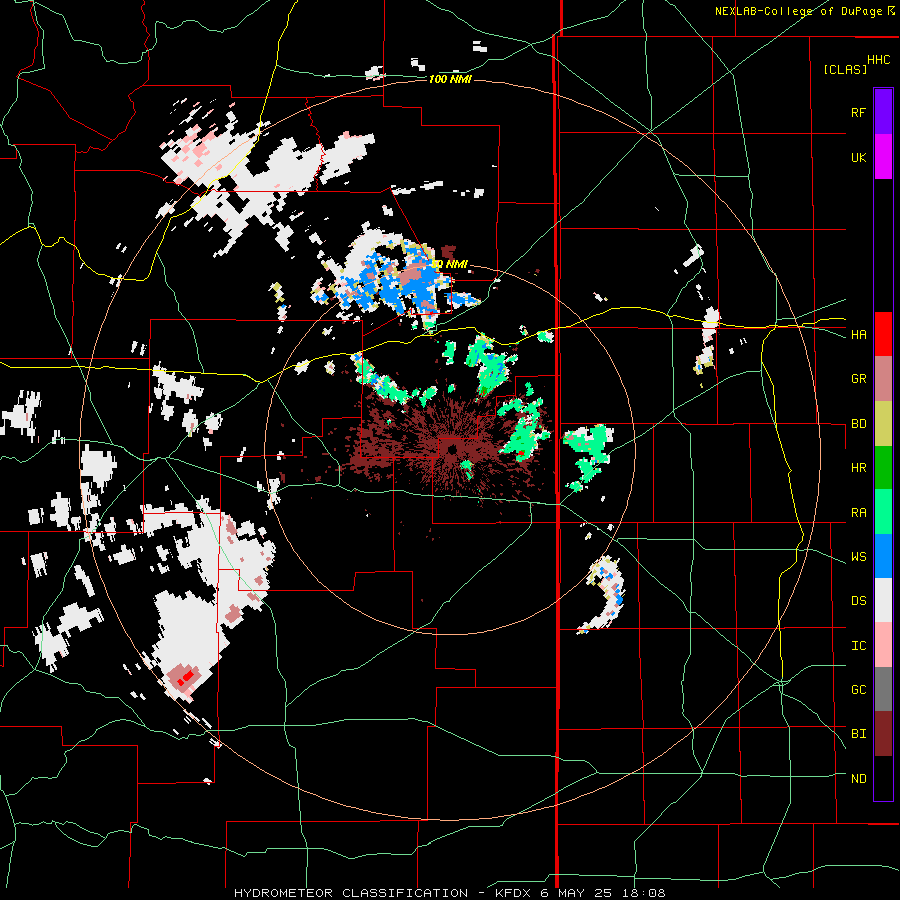Viewport: 900px width, 900px height.
Task: Click the HR legend label
Action: point(858,468)
